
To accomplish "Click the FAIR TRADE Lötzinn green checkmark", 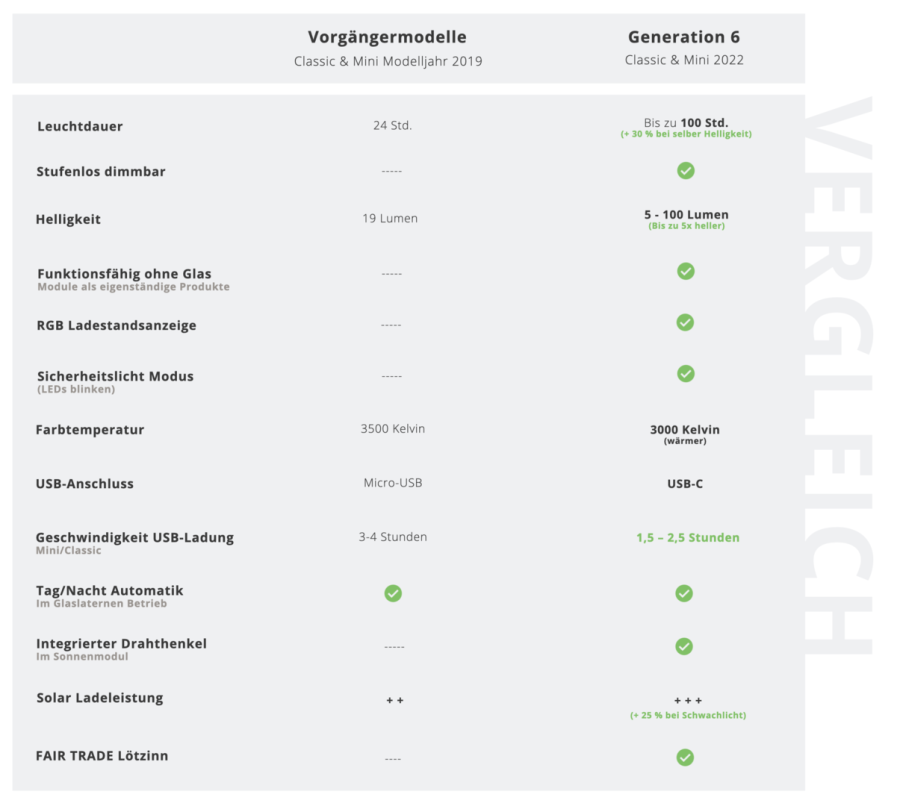I will click(684, 757).
